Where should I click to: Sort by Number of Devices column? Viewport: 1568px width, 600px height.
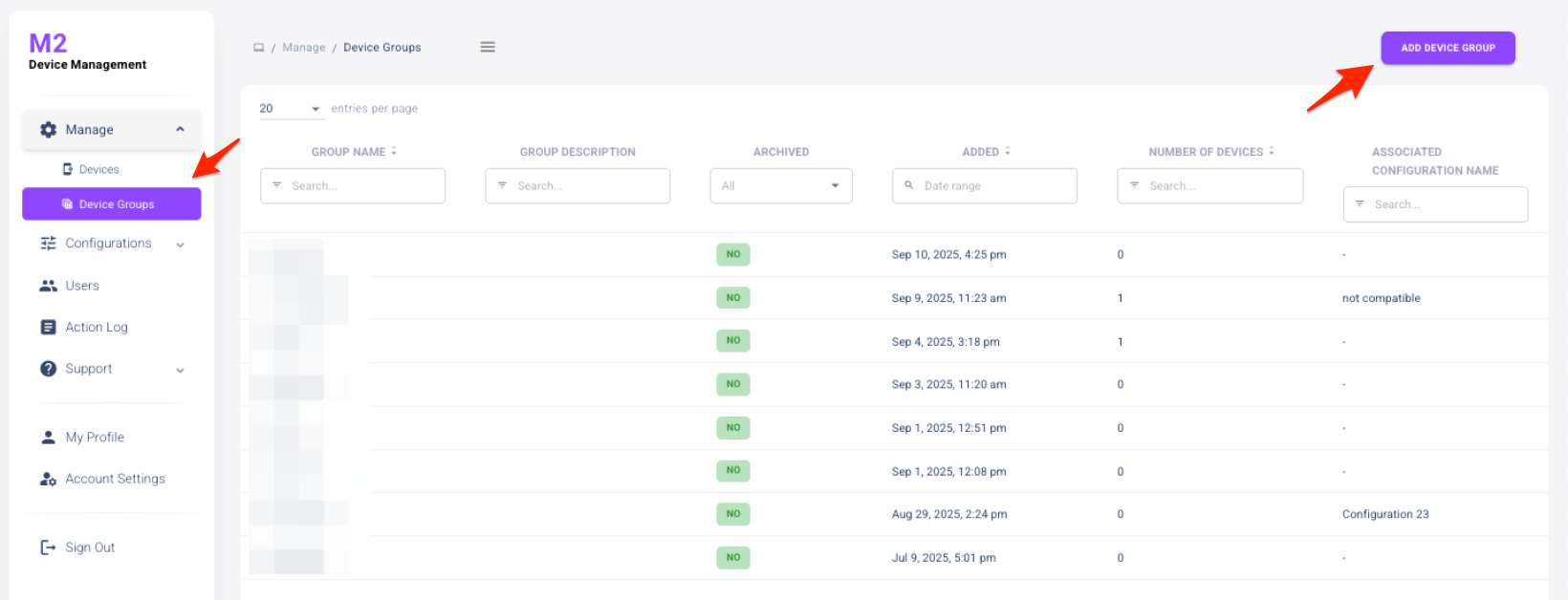coord(1271,152)
